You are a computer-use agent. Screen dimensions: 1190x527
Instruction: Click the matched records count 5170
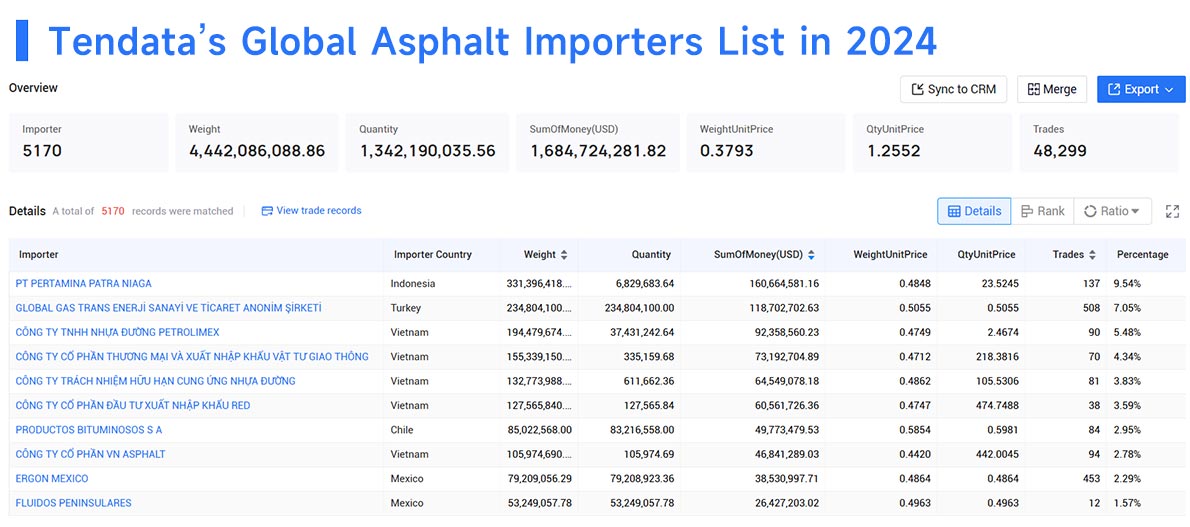[113, 211]
